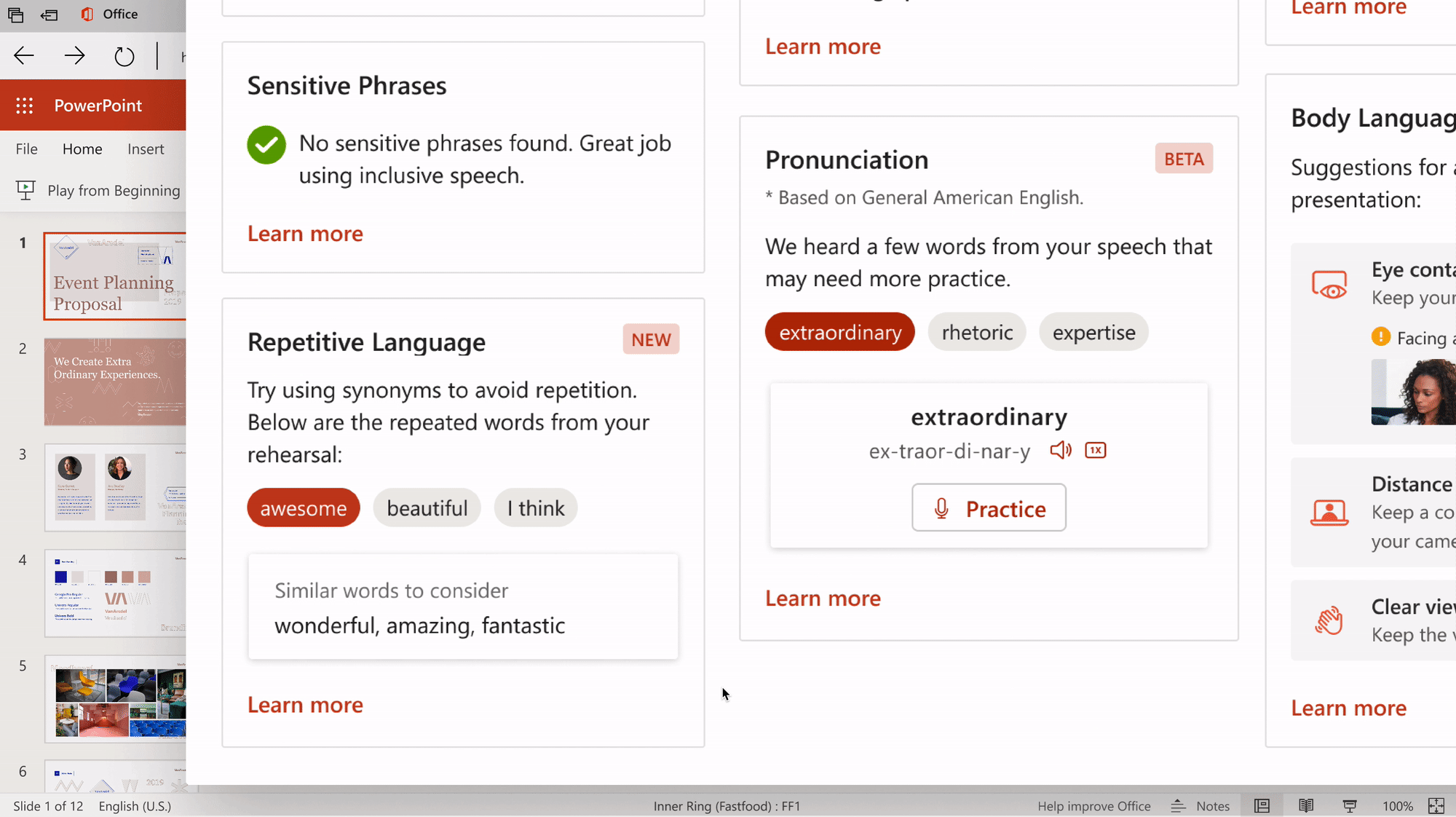Select the Play from Beginning icon

[25, 190]
